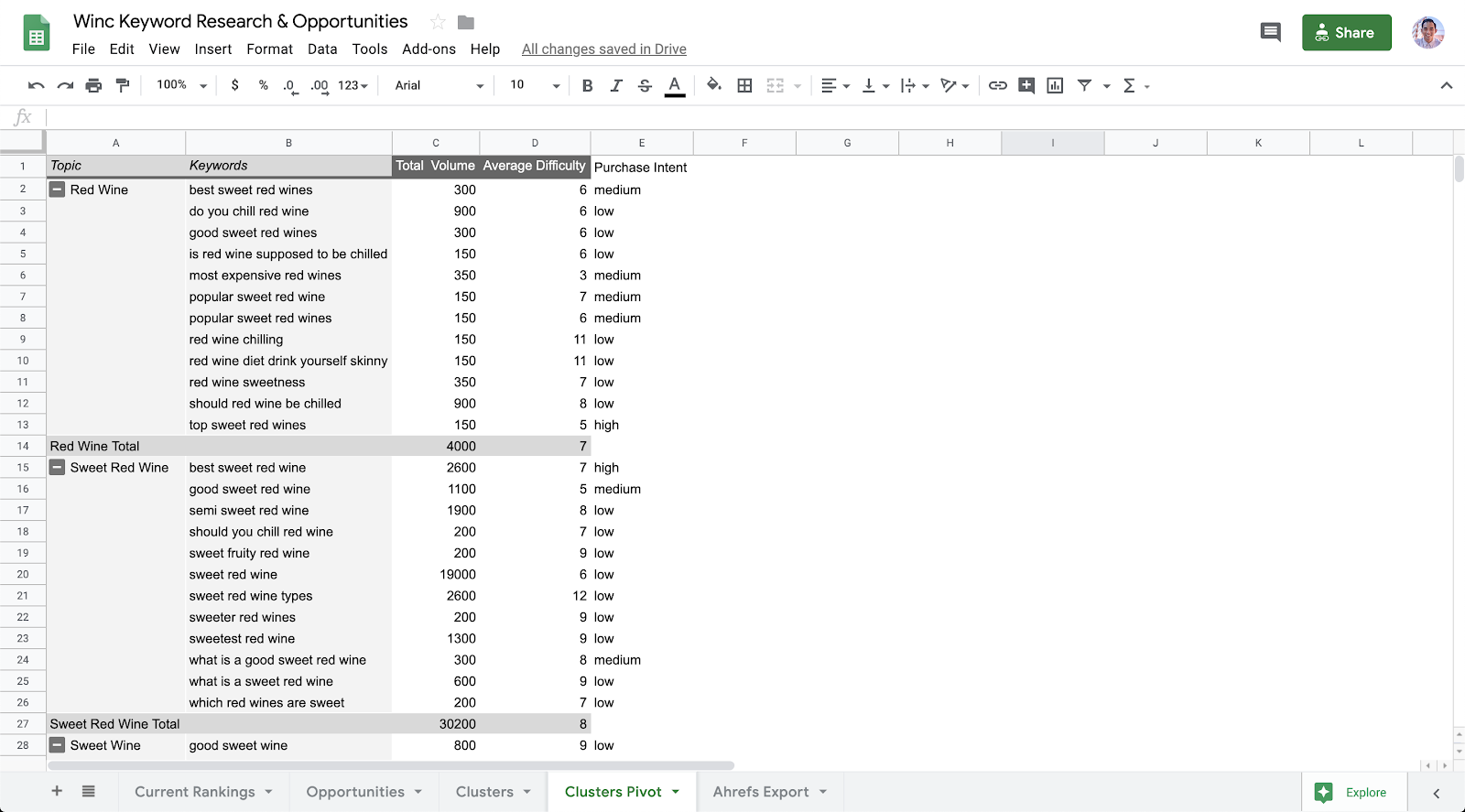
Task: Star the Winc Keyword Research document
Action: point(438,22)
